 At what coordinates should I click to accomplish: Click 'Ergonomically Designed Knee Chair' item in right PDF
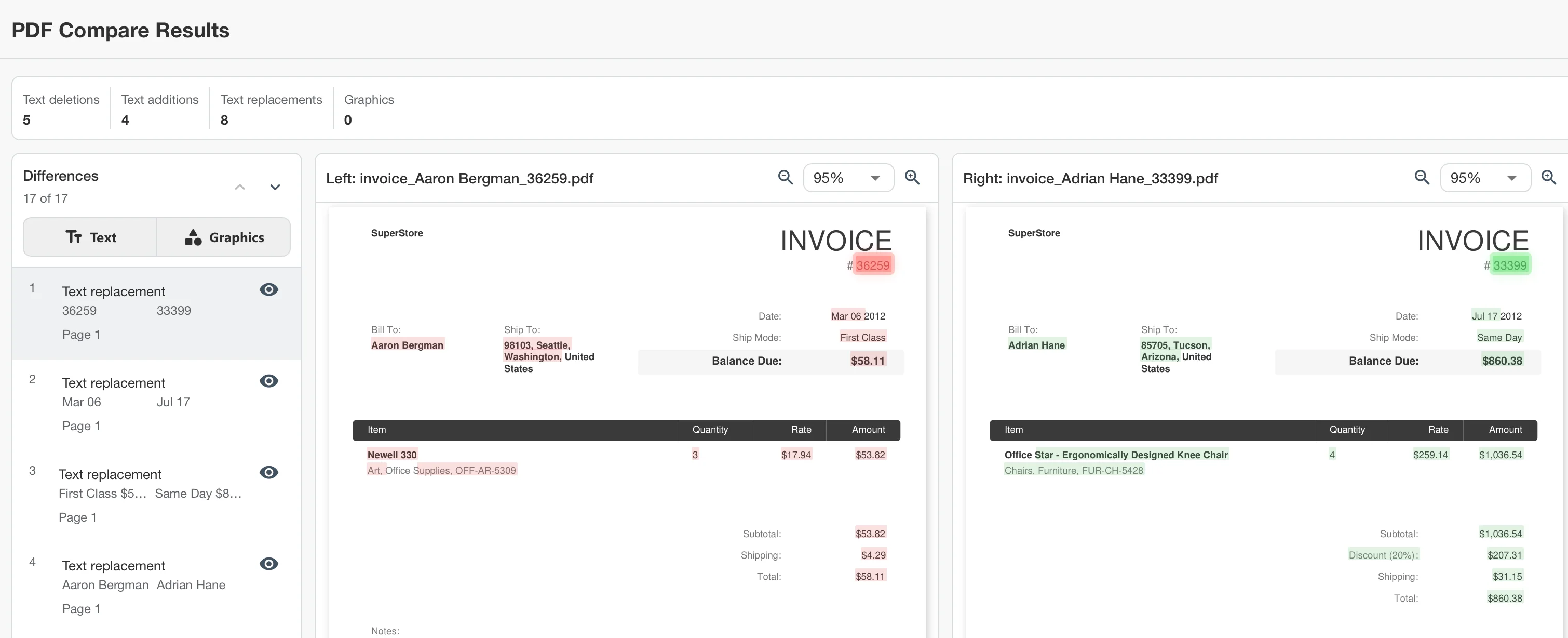pyautogui.click(x=1144, y=455)
